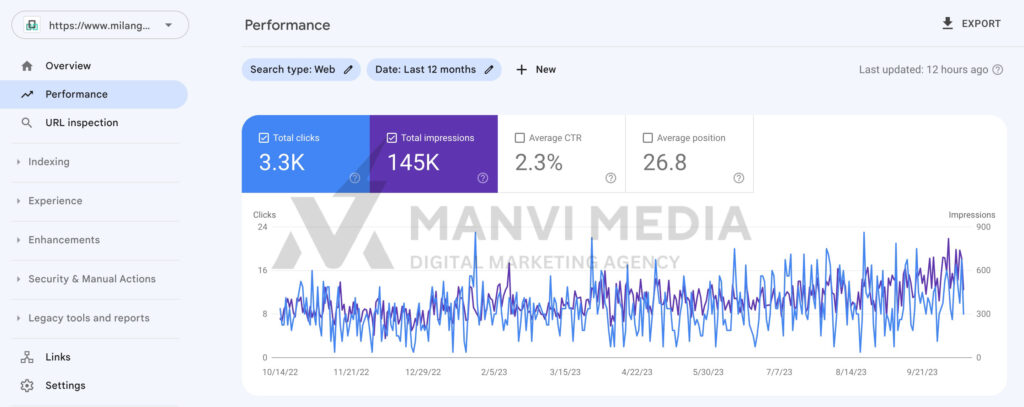Image resolution: width=1024 pixels, height=407 pixels.
Task: Edit the Search type: Web filter
Action: [x=301, y=69]
